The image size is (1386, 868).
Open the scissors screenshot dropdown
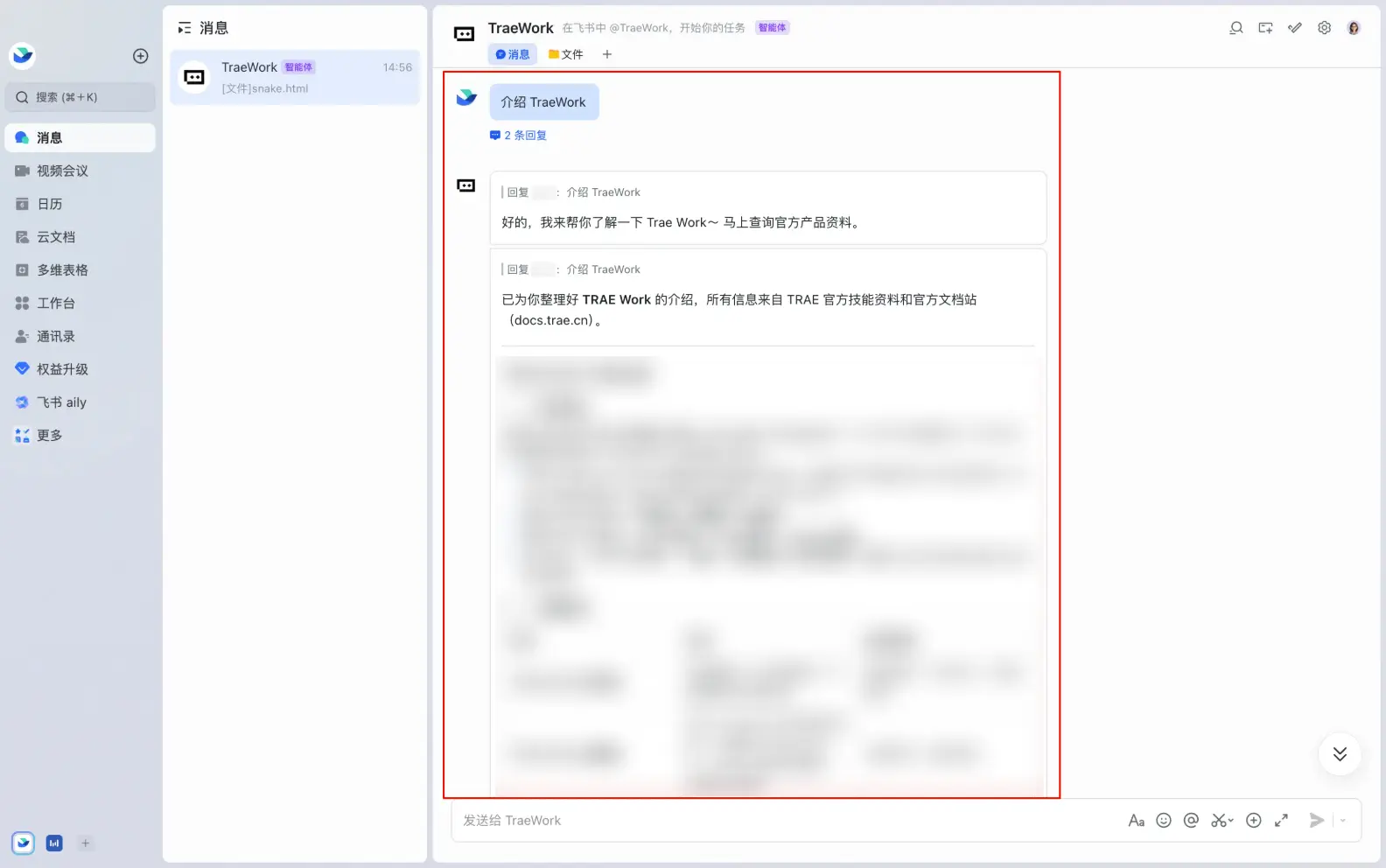point(1222,821)
